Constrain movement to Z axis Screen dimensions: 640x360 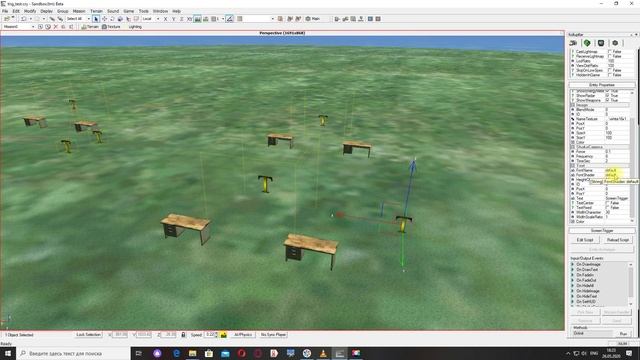(x=182, y=19)
